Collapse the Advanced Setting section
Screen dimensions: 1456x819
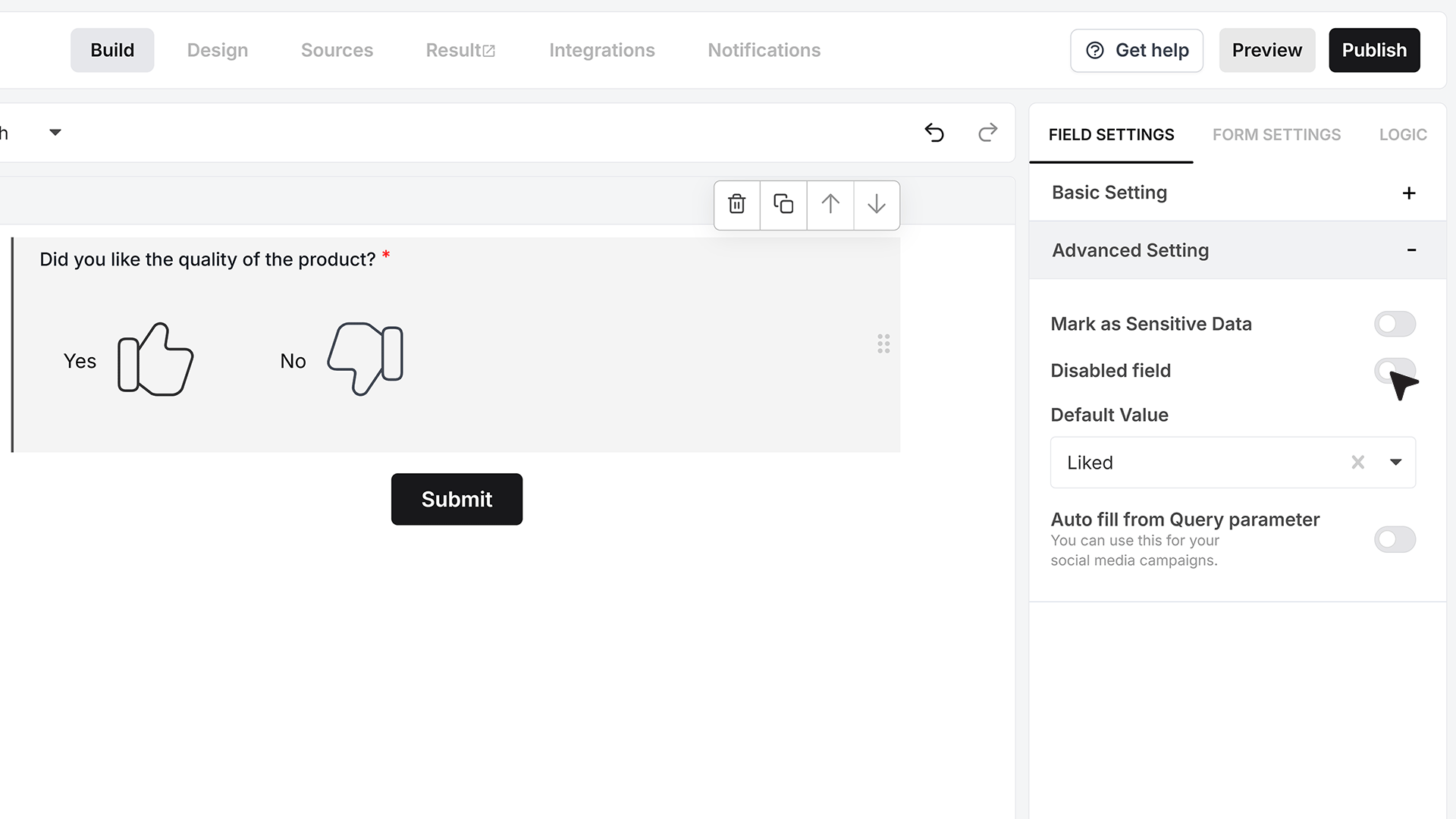point(1237,250)
